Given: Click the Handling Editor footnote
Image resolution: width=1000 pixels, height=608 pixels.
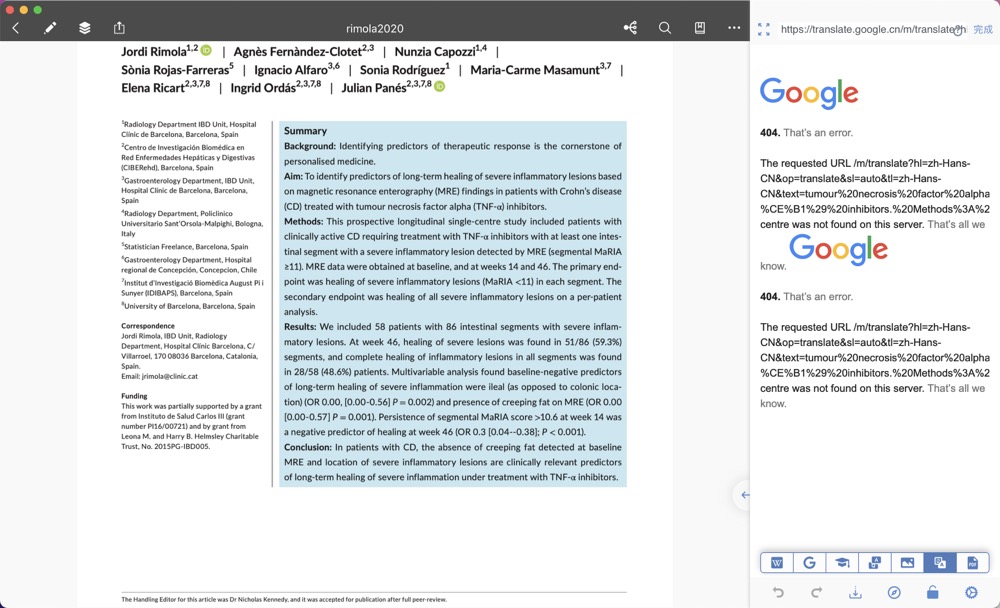Looking at the screenshot, I should (284, 600).
